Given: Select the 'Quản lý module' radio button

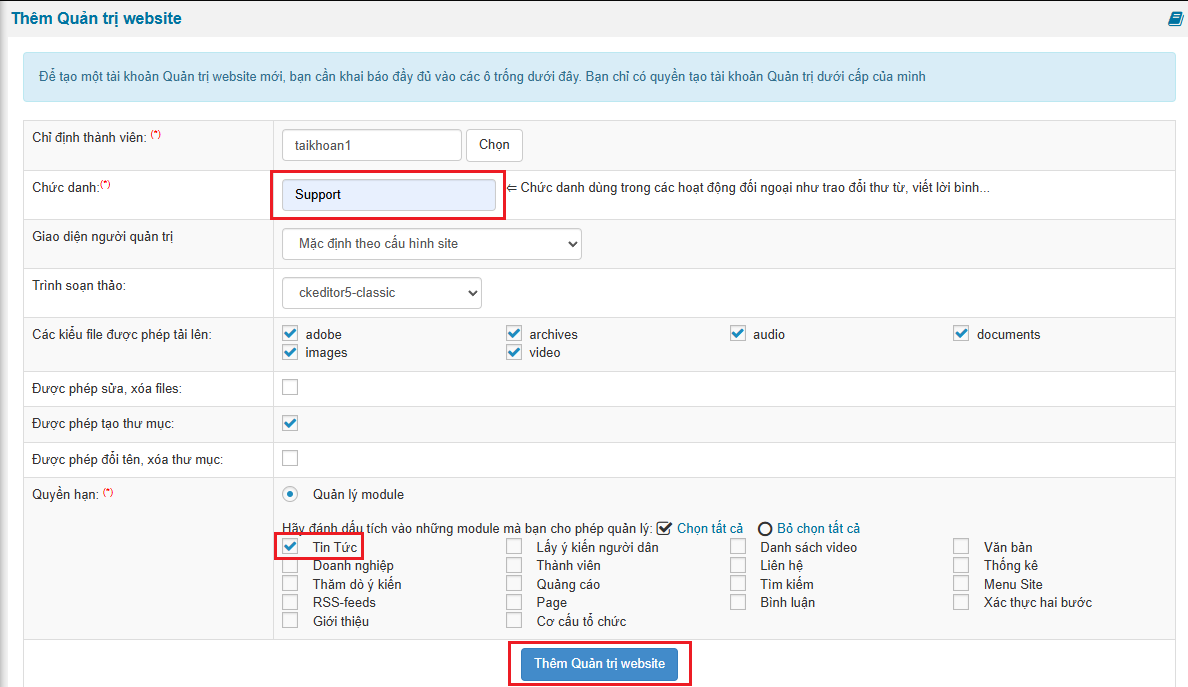Looking at the screenshot, I should tap(290, 494).
